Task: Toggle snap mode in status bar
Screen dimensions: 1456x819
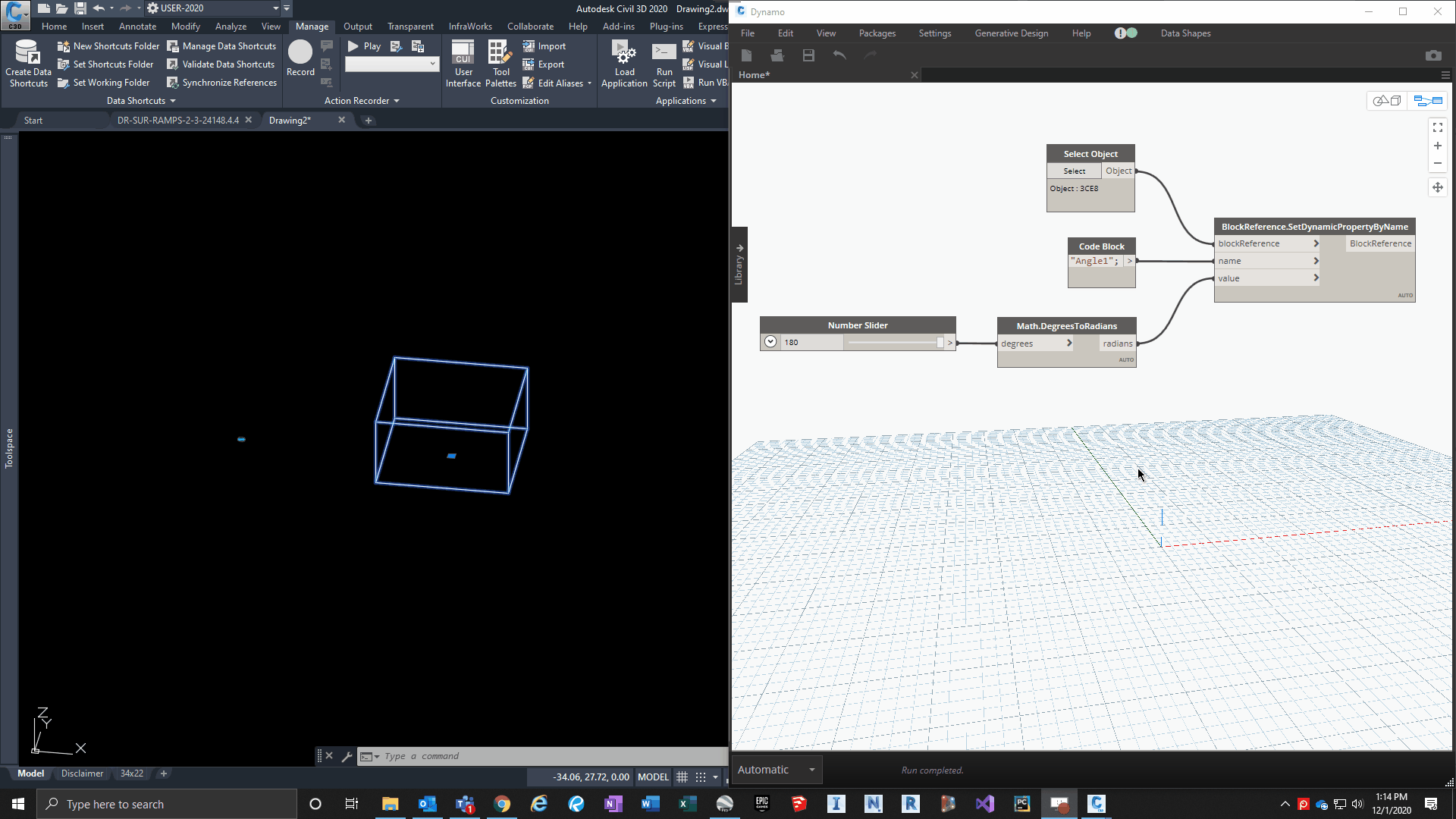Action: pos(701,777)
